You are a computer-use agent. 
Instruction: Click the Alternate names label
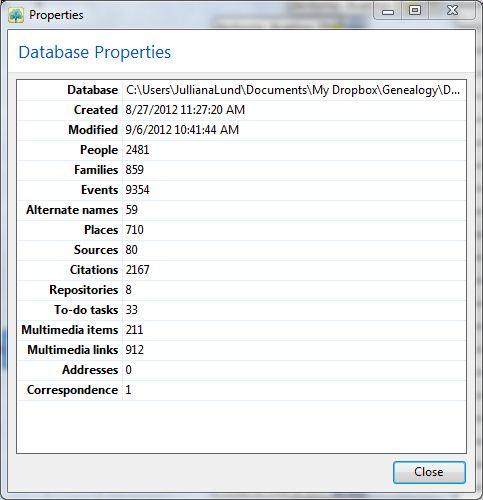coord(72,210)
